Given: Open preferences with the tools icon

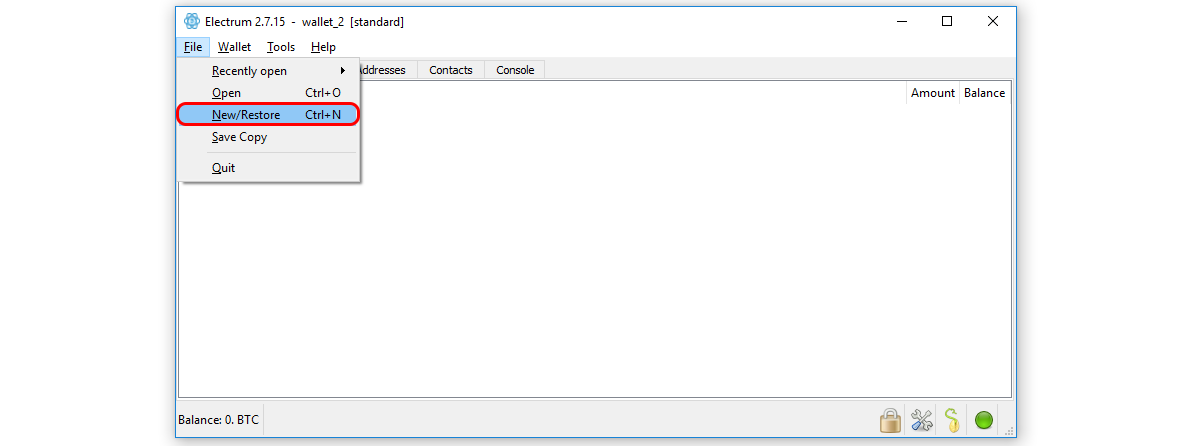Looking at the screenshot, I should 921,420.
